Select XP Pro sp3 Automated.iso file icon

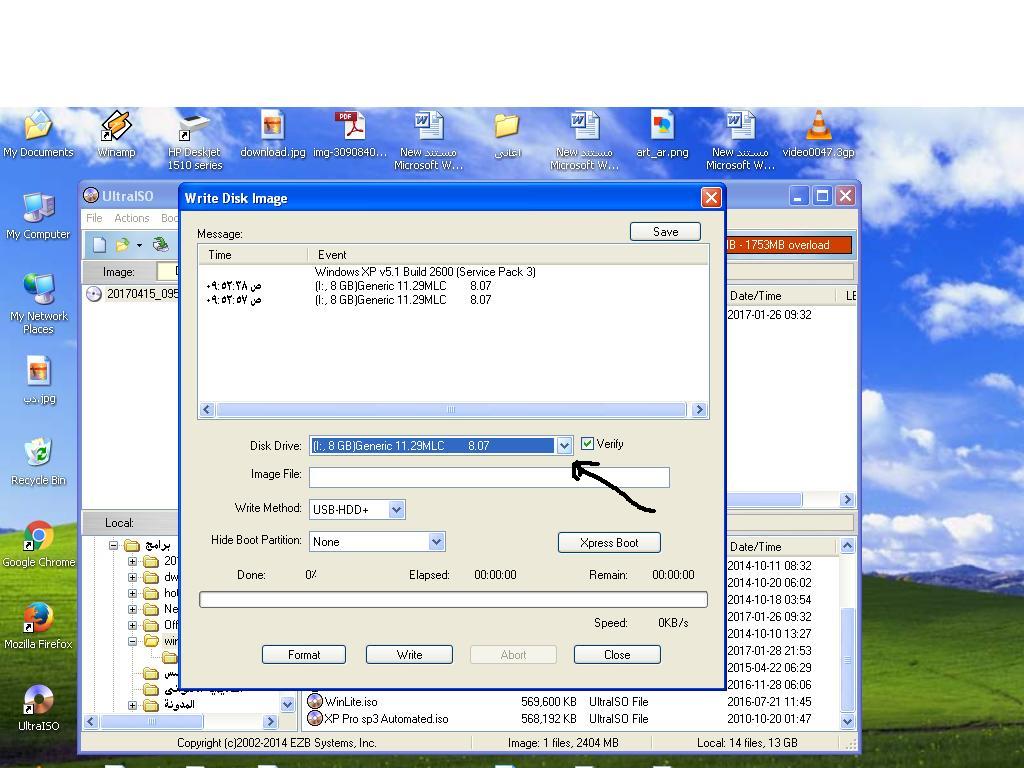point(315,718)
